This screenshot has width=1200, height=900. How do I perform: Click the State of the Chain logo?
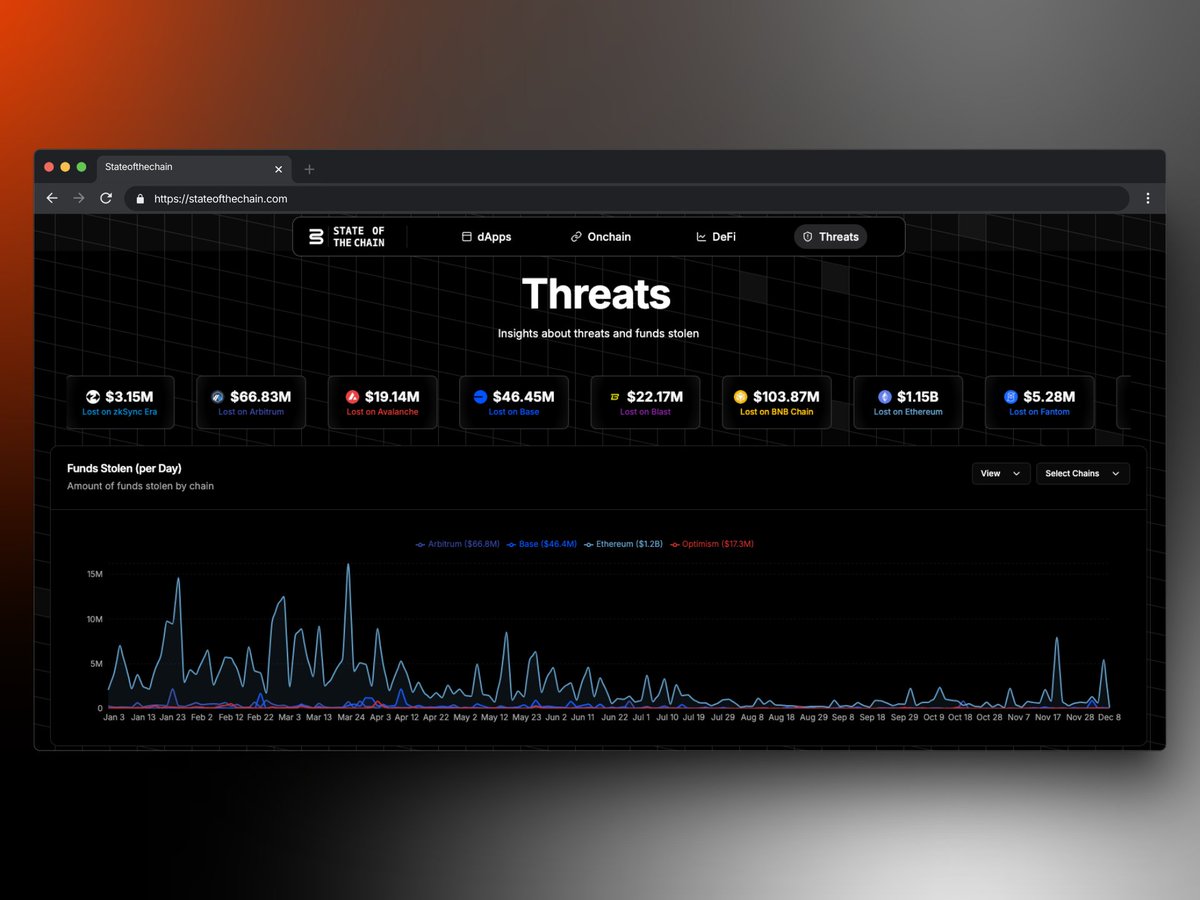pos(346,237)
